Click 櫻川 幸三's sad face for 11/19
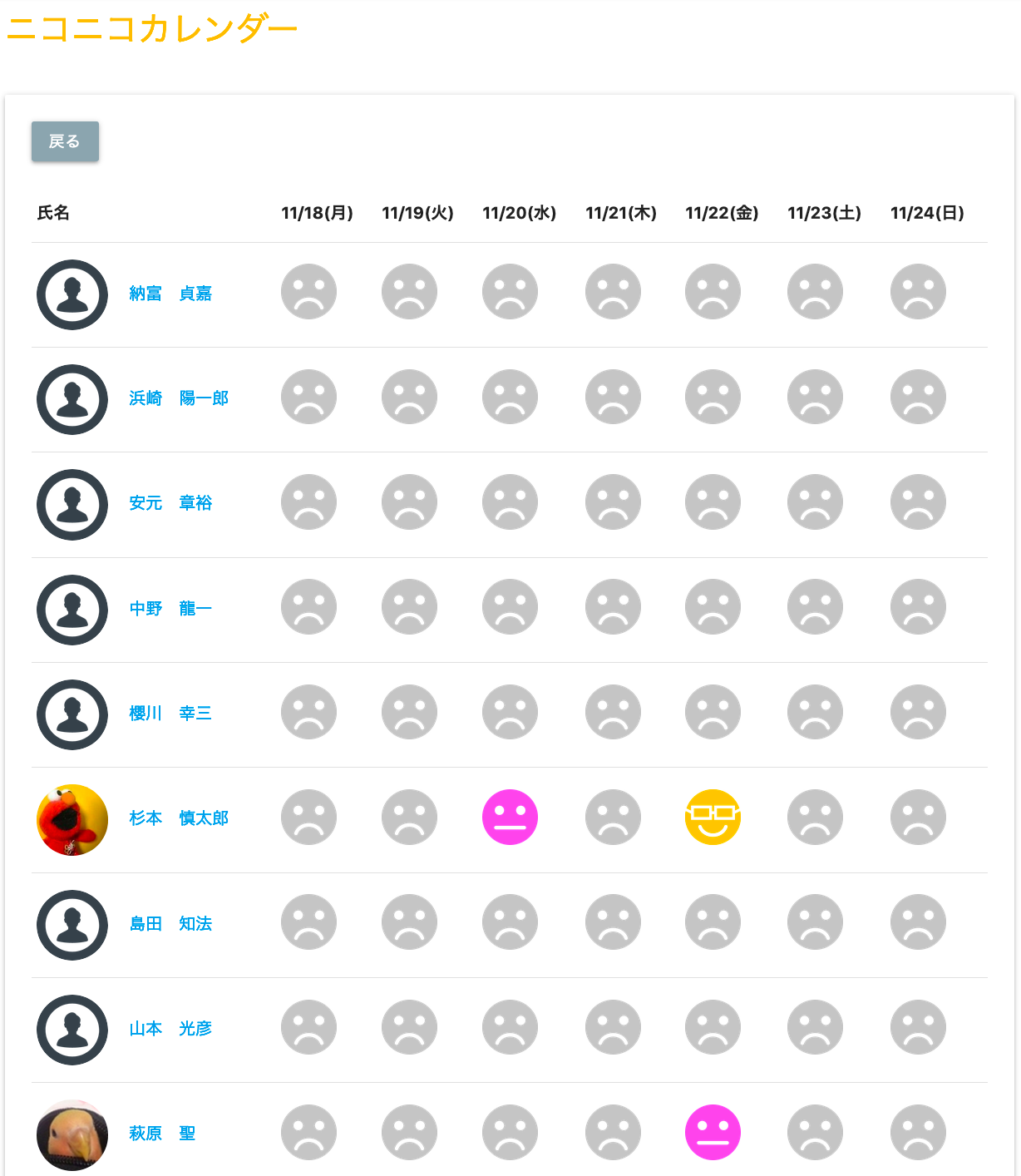The image size is (1021, 1176). 409,712
